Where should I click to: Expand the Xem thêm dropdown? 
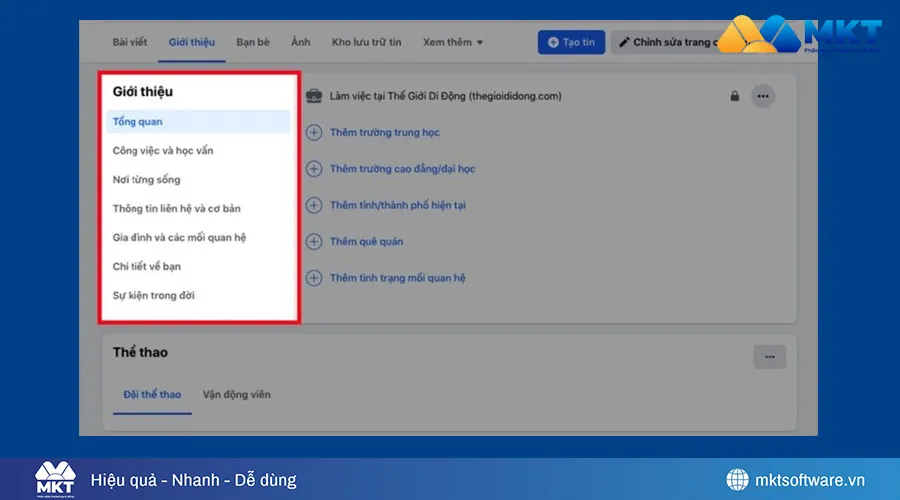pyautogui.click(x=453, y=42)
